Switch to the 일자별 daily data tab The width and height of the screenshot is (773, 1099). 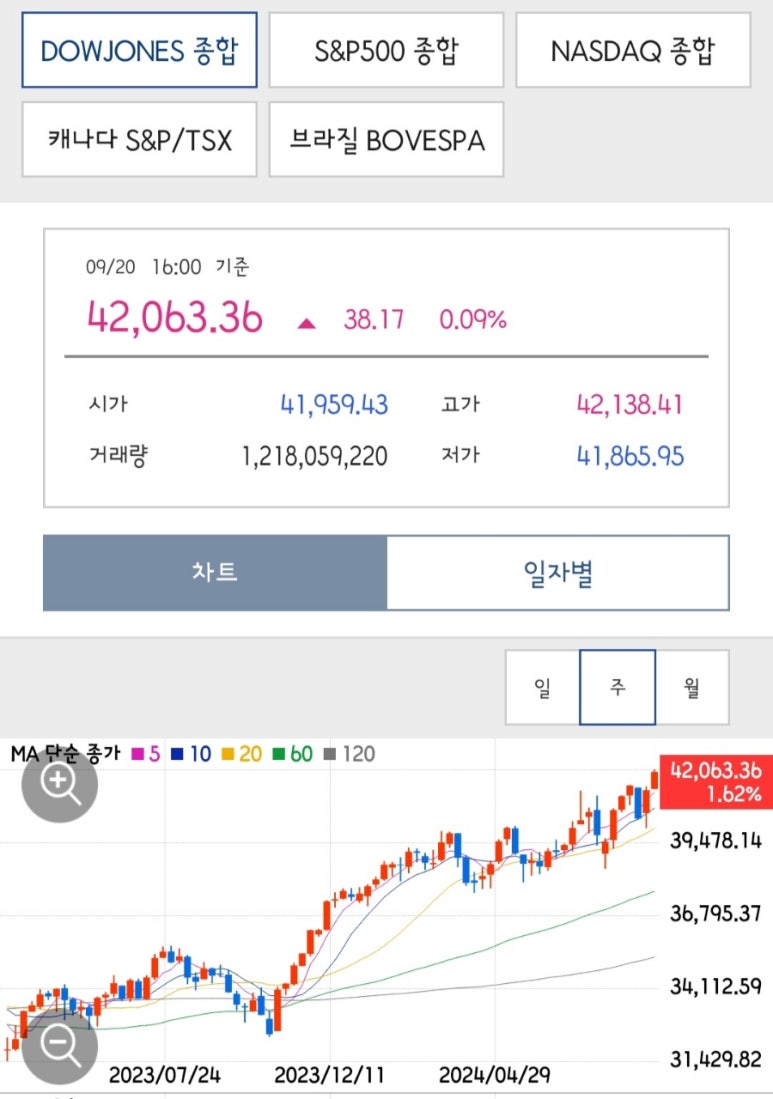558,573
